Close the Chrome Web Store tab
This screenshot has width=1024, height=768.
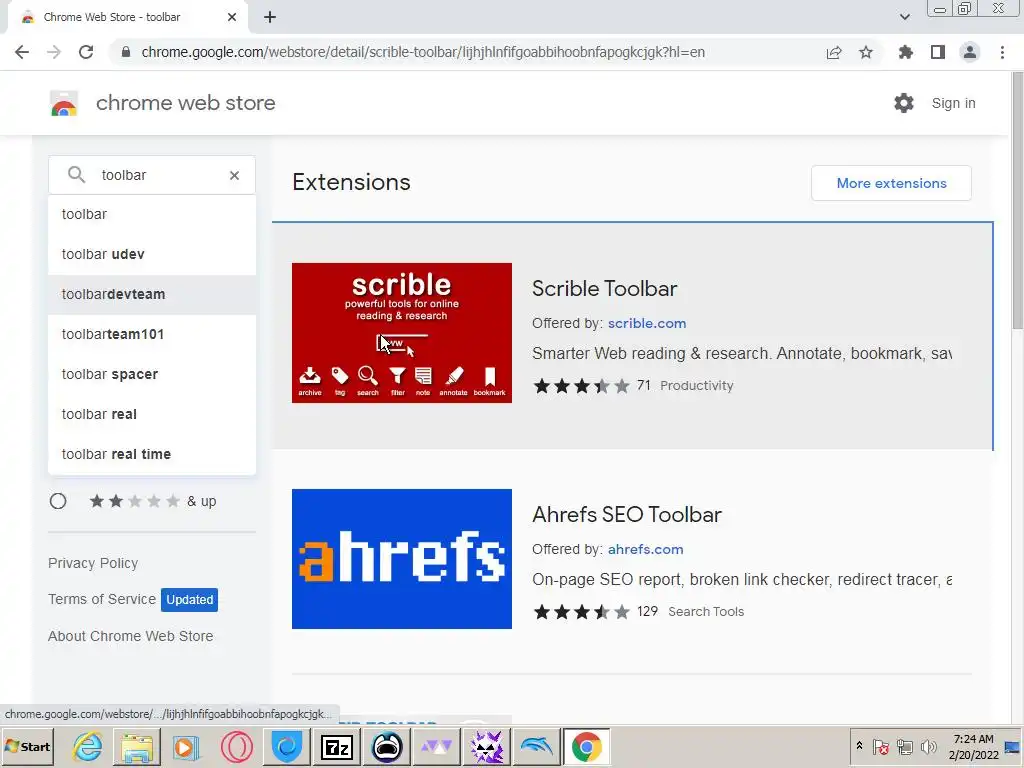pos(232,17)
